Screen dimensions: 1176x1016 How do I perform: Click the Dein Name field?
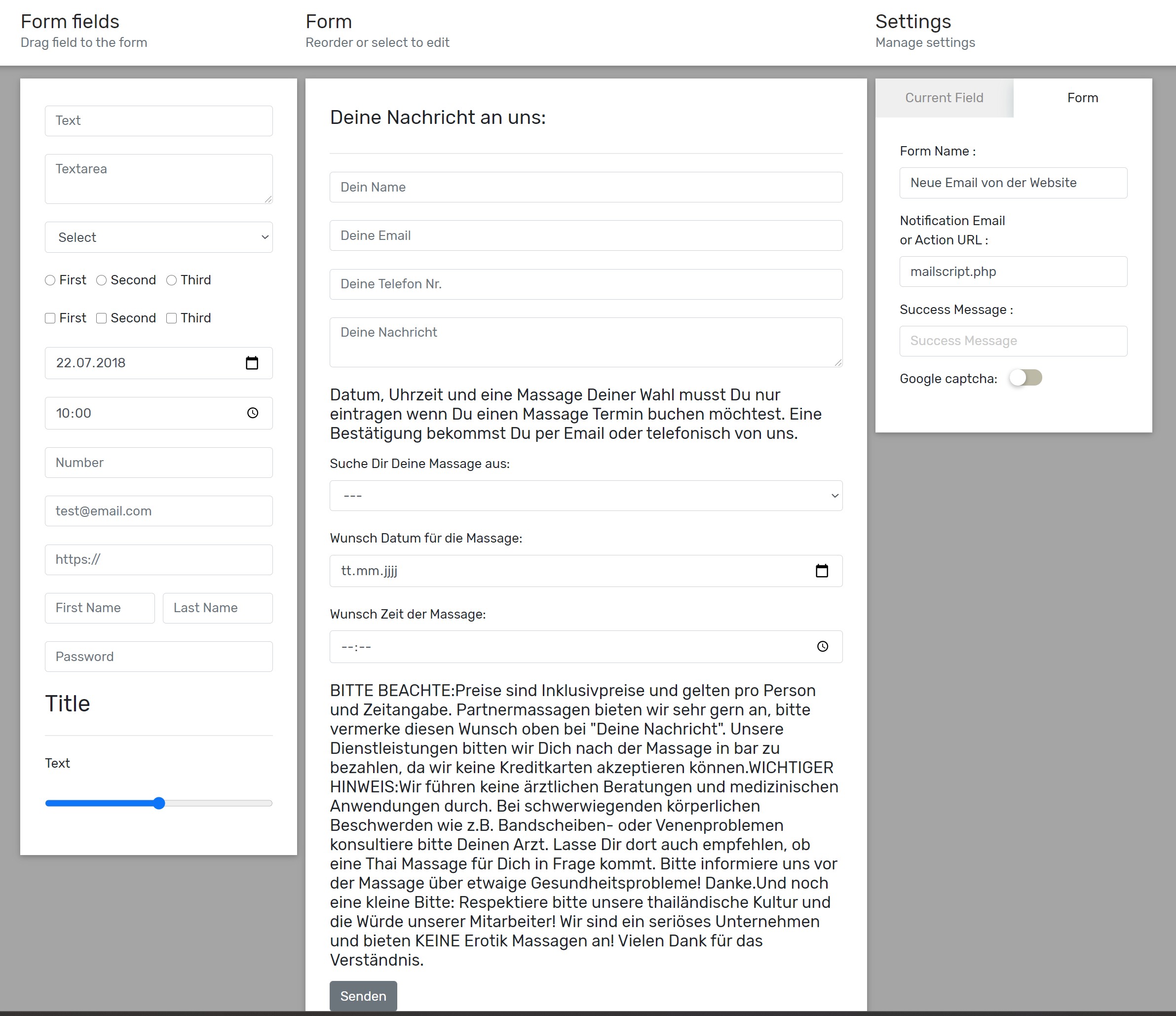pos(586,188)
